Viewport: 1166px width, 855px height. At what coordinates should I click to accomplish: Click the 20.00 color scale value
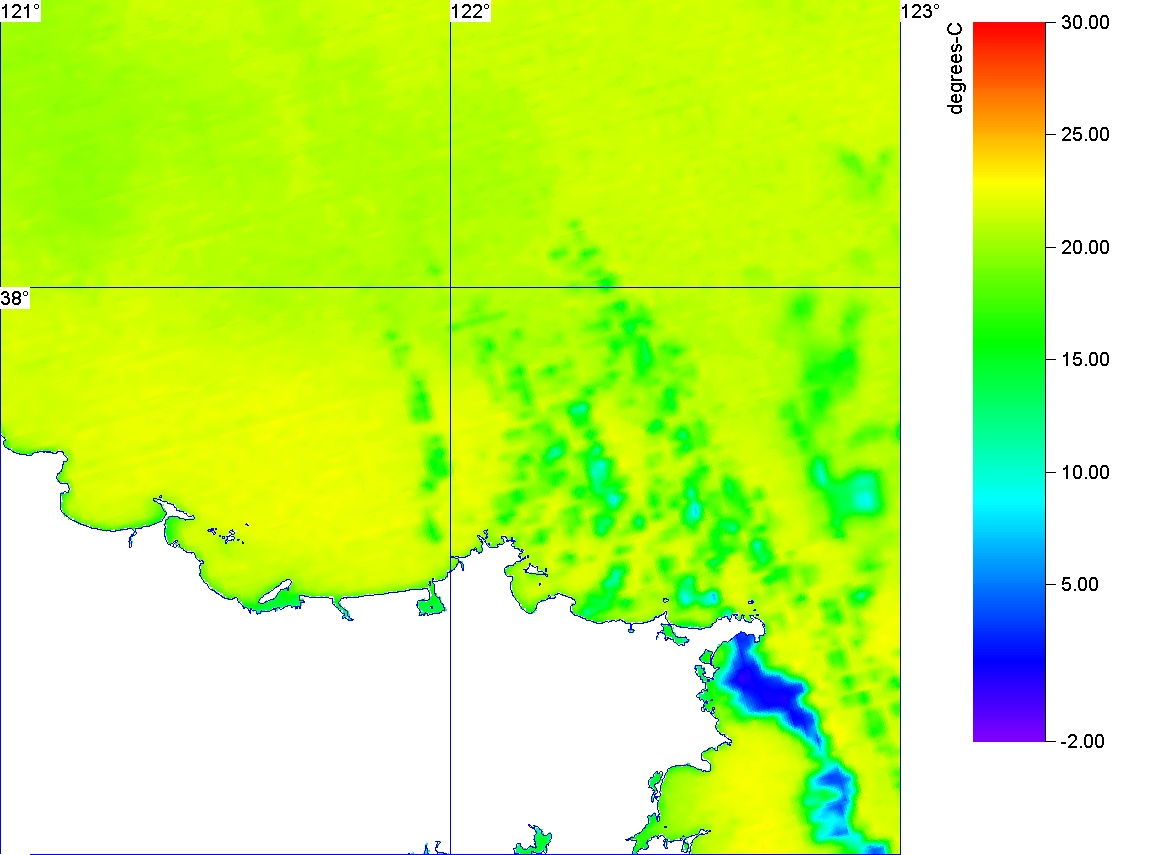click(1085, 248)
